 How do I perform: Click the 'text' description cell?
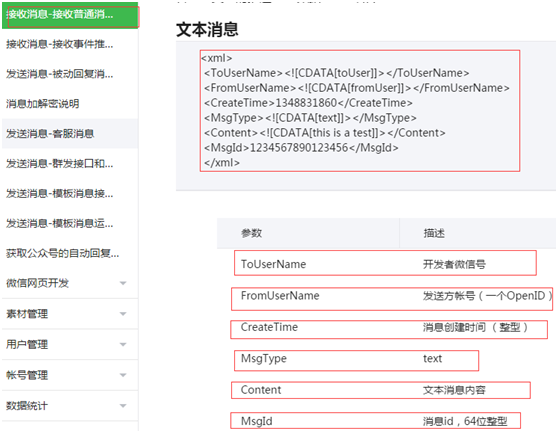[x=432, y=358]
